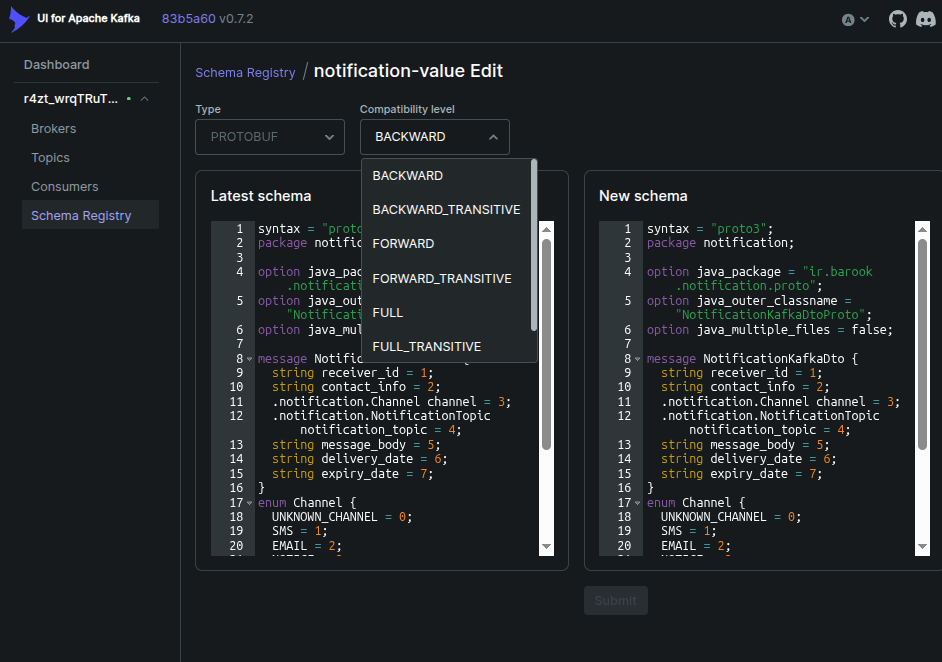Image resolution: width=942 pixels, height=662 pixels.
Task: Click 'UNKNOWN_CHANNEL = 0;' in Latest schema
Action: pos(342,517)
